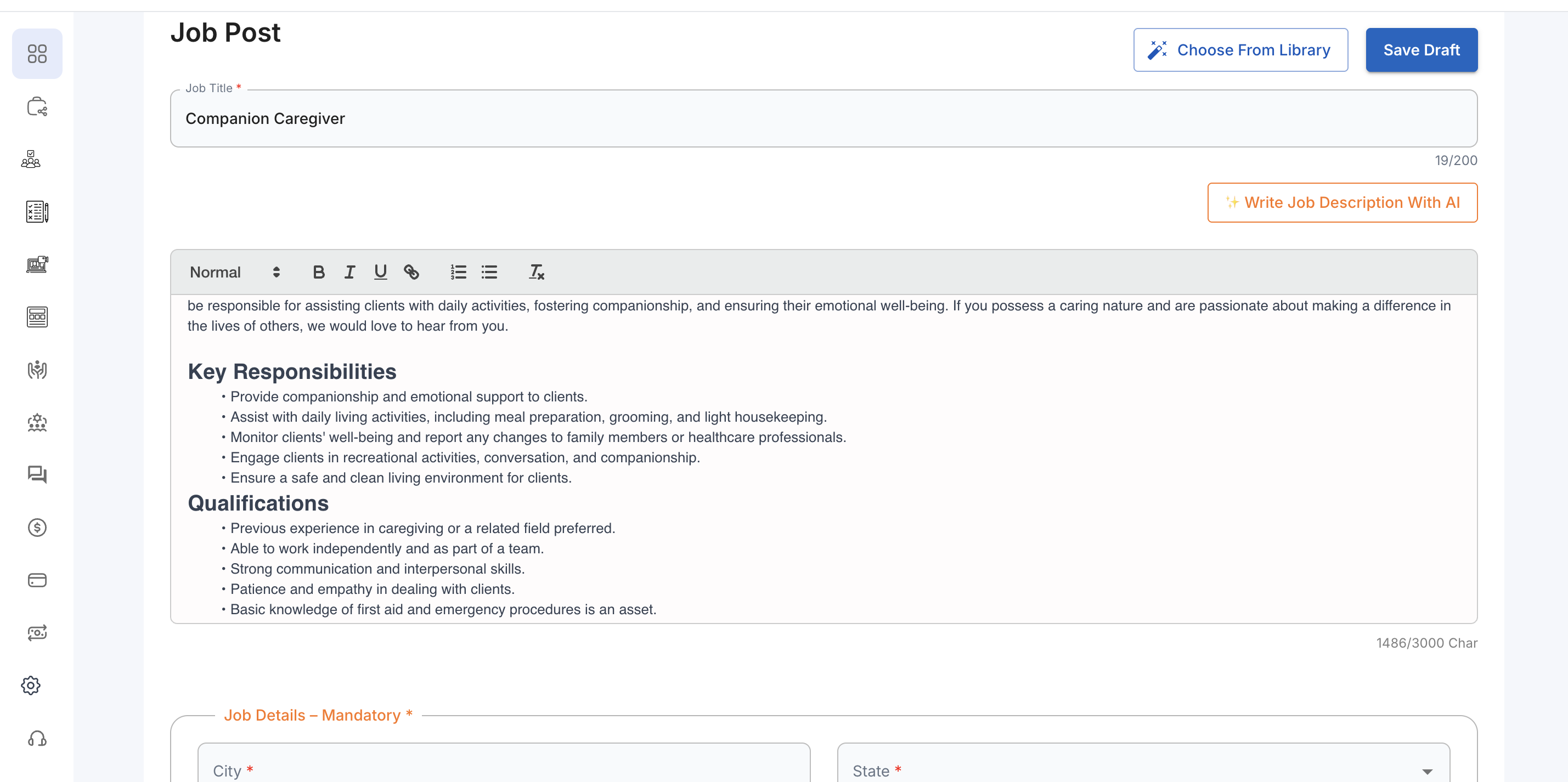Image resolution: width=1568 pixels, height=782 pixels.
Task: Clear text formatting in editor
Action: pos(536,272)
